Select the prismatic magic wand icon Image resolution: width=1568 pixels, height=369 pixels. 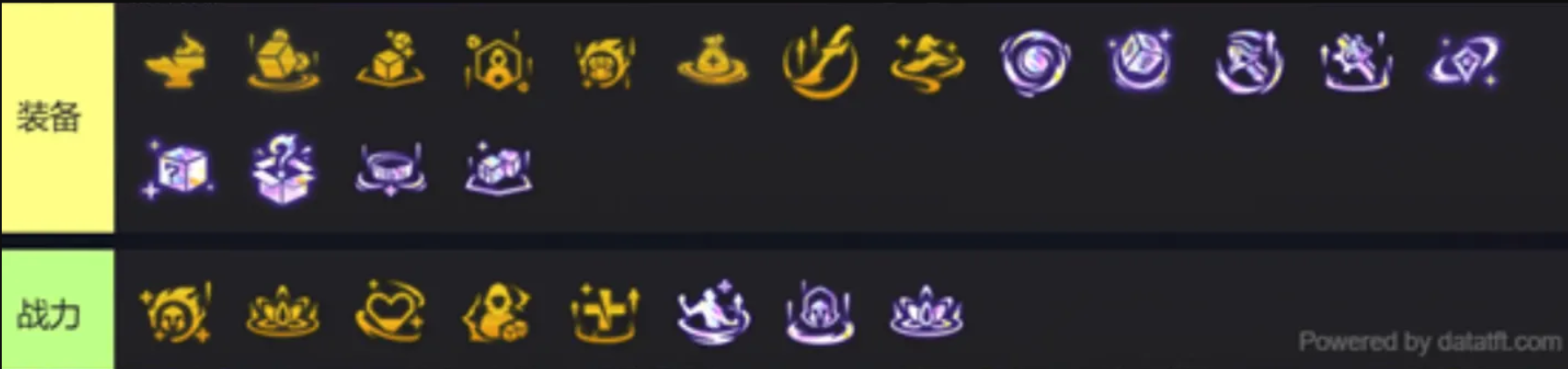[1356, 61]
